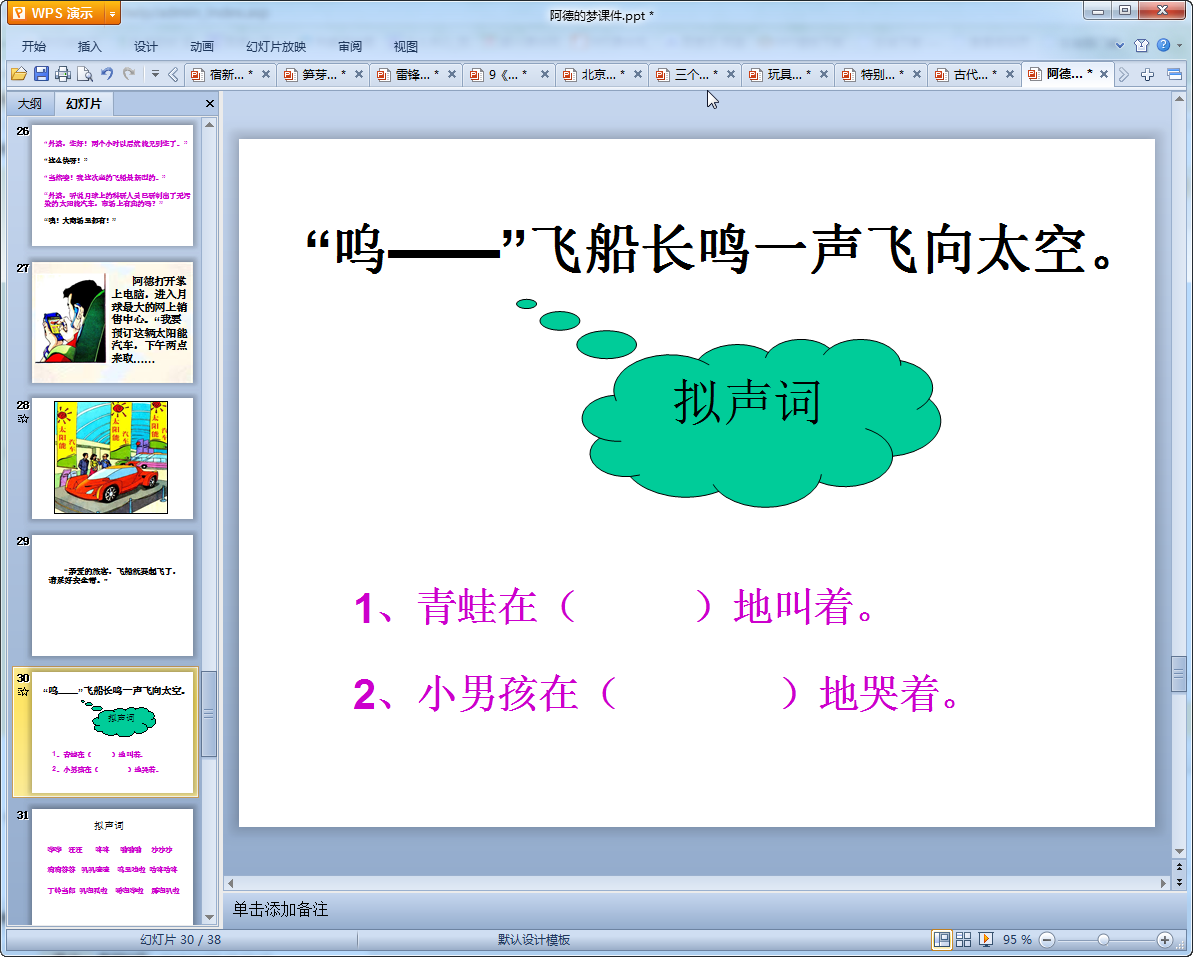This screenshot has width=1193, height=957.
Task: Open the skin shirt icon in title bar
Action: (x=1141, y=46)
